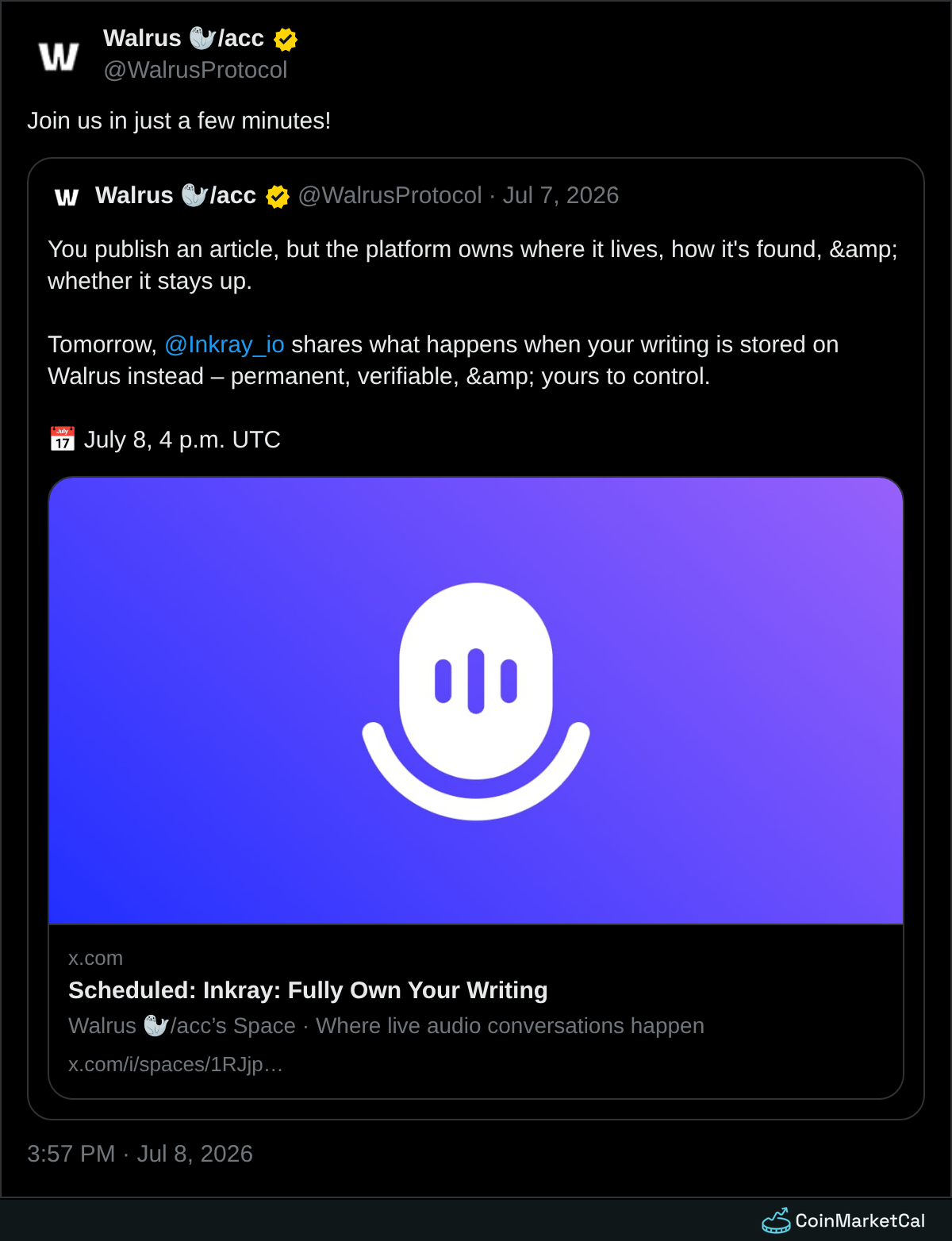Click the Jul 7, 2026 date on the quoted tweet
The image size is (952, 1241).
click(x=561, y=195)
